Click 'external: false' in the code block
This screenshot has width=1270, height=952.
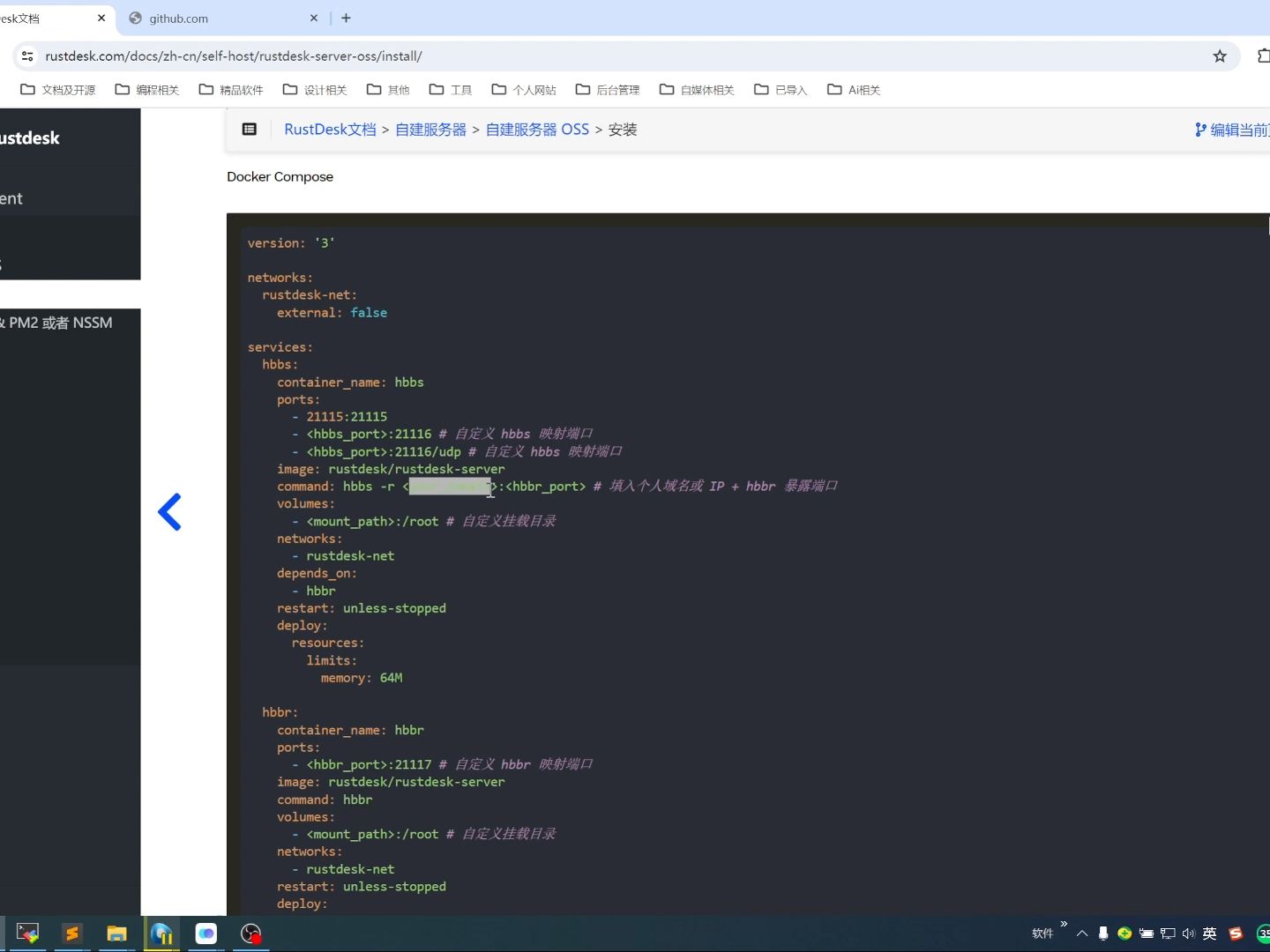click(x=332, y=312)
